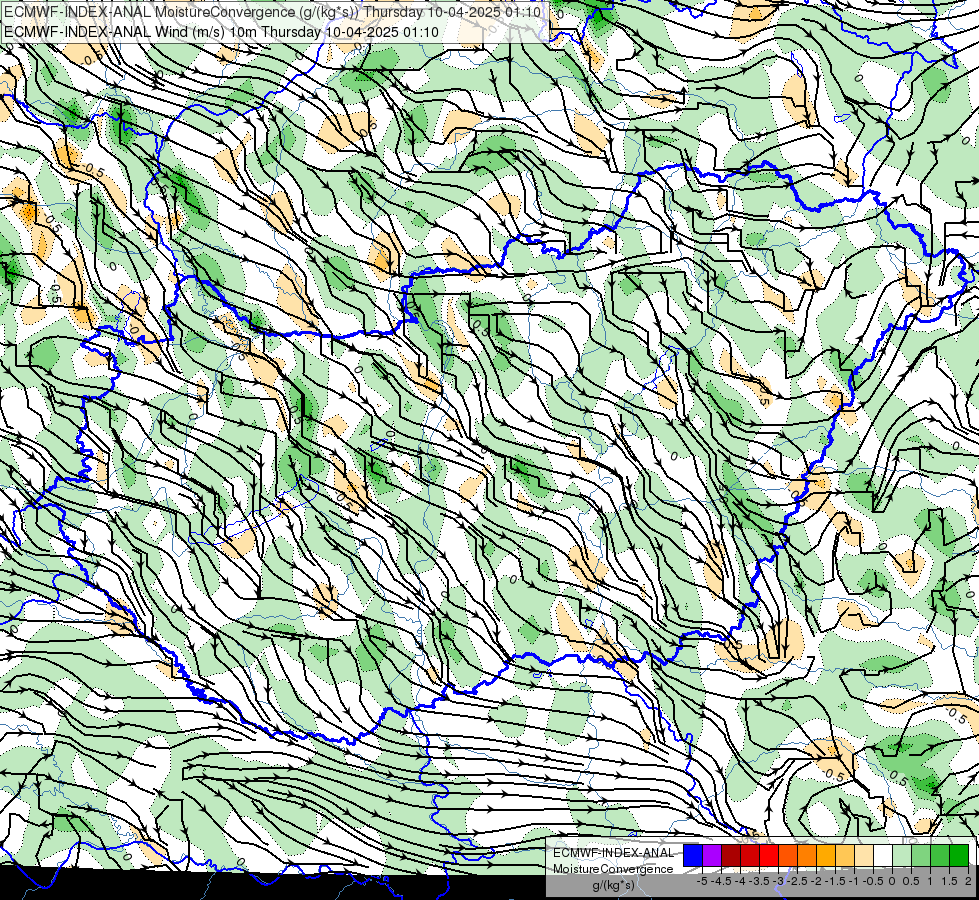Click the ECMWF-INDEX-ANAL label in the legend
Viewport: 979px width, 900px height.
[613, 853]
